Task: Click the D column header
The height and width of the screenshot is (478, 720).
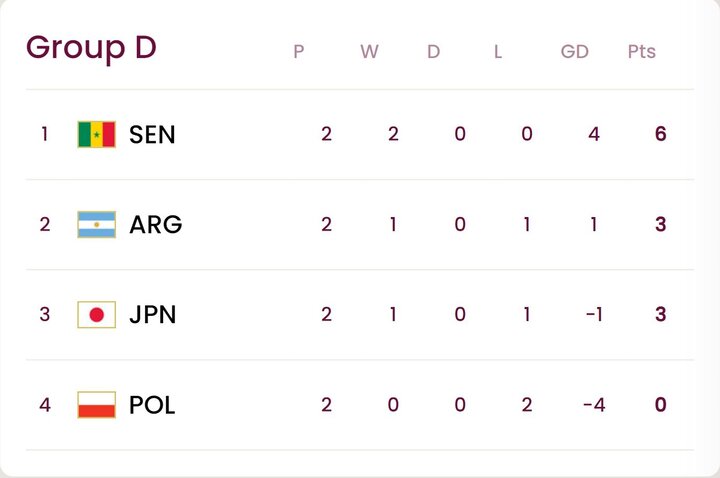Action: (433, 51)
